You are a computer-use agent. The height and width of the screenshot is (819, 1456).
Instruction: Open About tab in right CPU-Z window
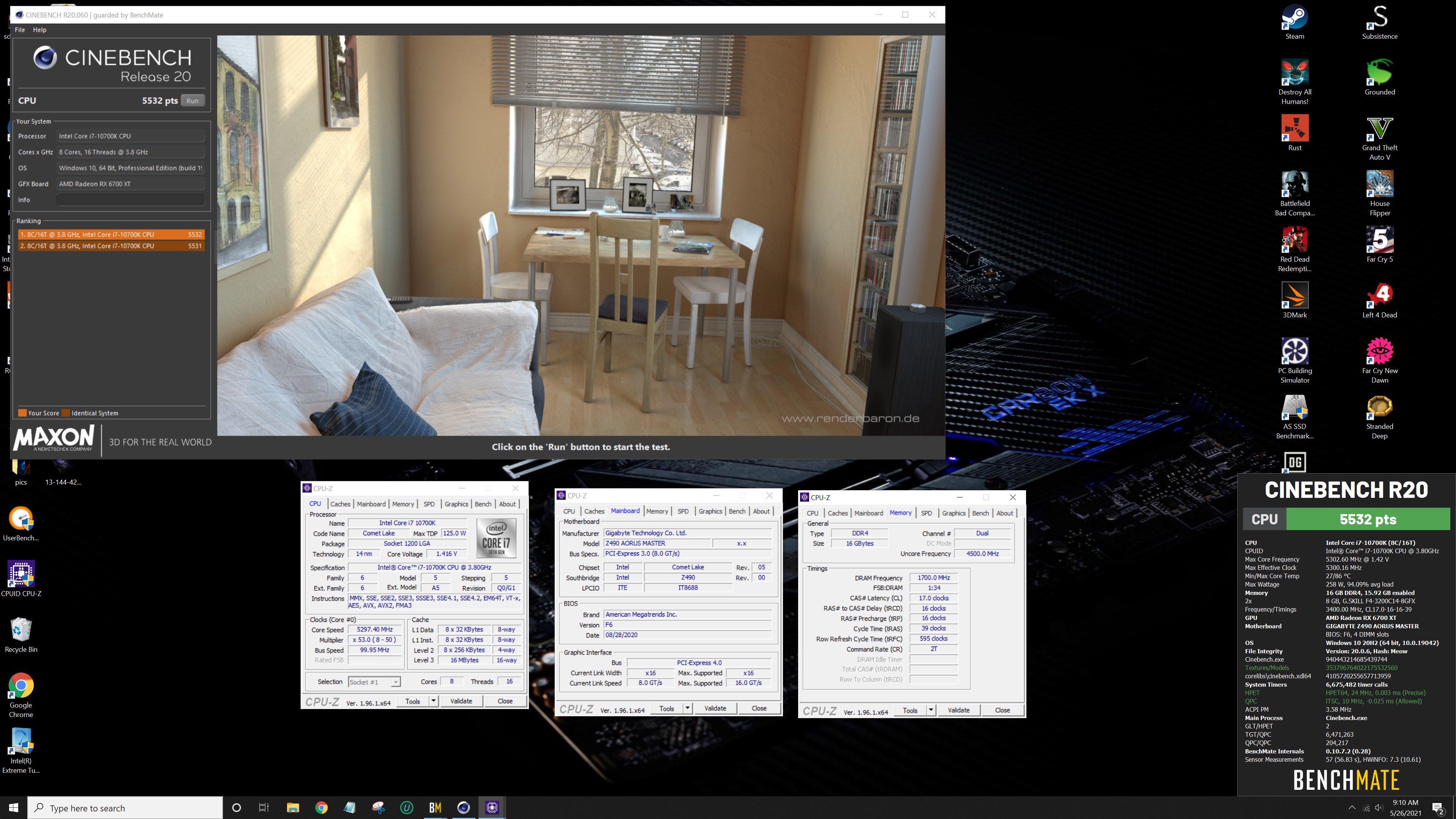pos(1005,513)
